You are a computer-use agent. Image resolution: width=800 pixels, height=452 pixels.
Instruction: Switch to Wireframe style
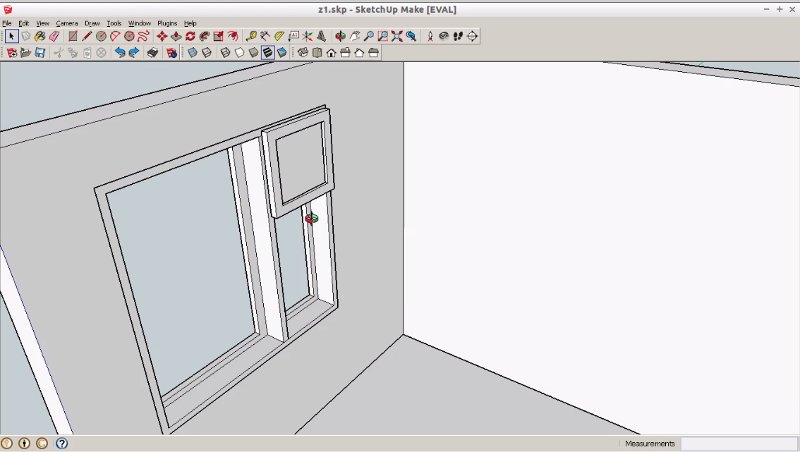225,53
